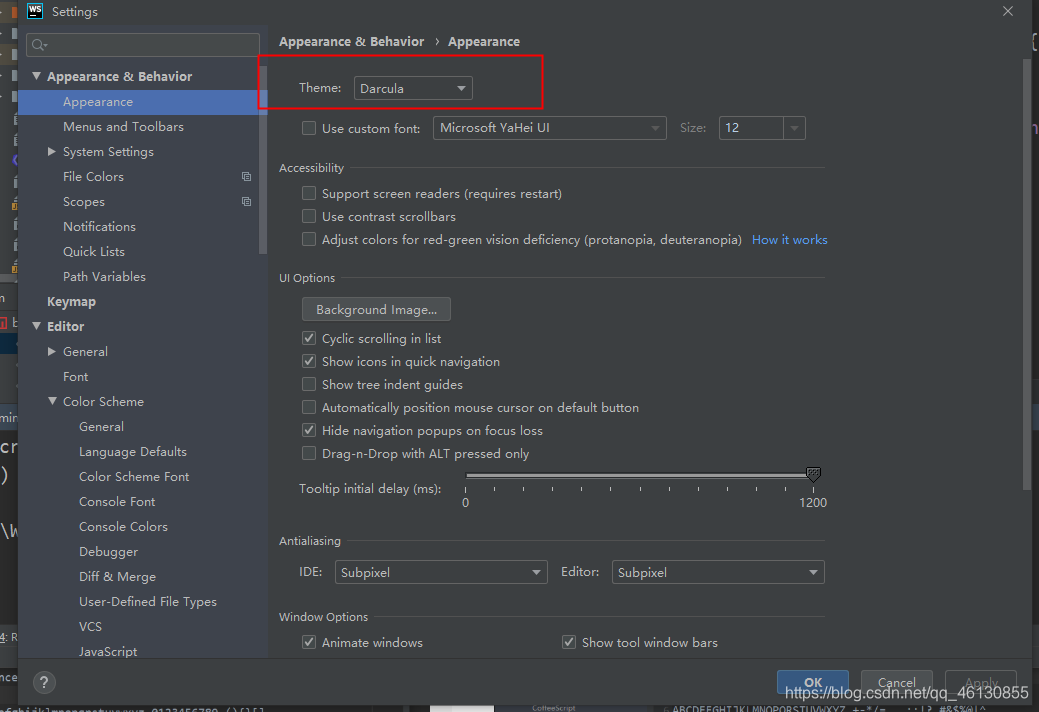Collapse the Color Scheme tree node
This screenshot has height=712, width=1039.
click(x=52, y=401)
